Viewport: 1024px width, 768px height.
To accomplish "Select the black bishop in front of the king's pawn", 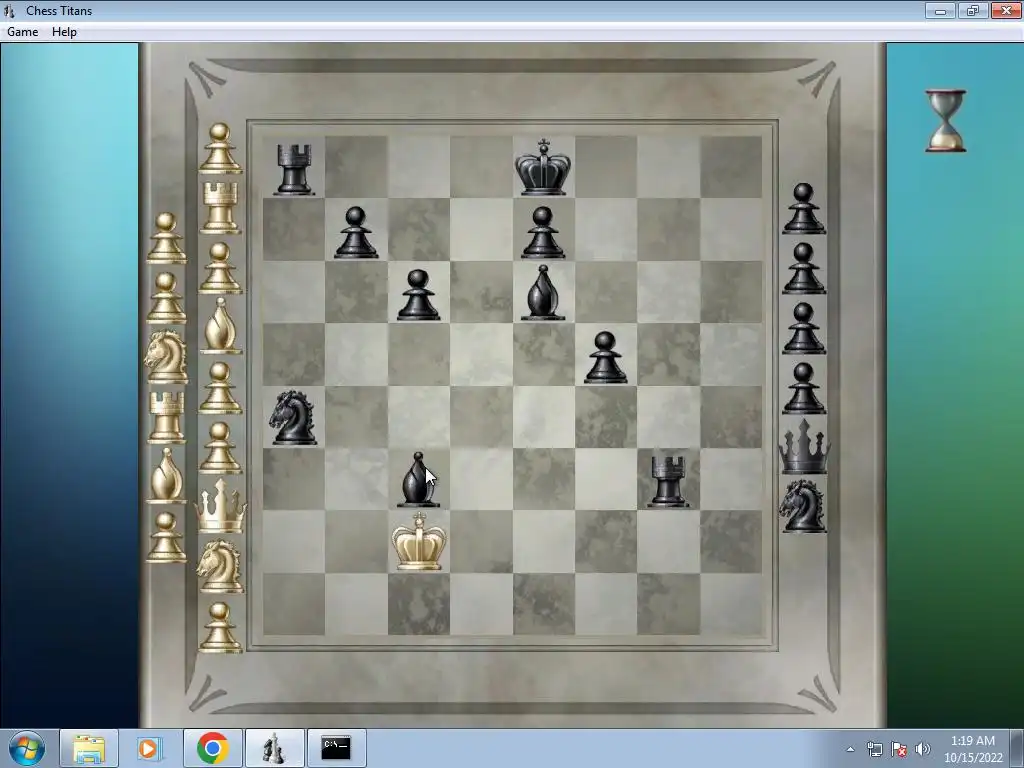I will [x=543, y=293].
